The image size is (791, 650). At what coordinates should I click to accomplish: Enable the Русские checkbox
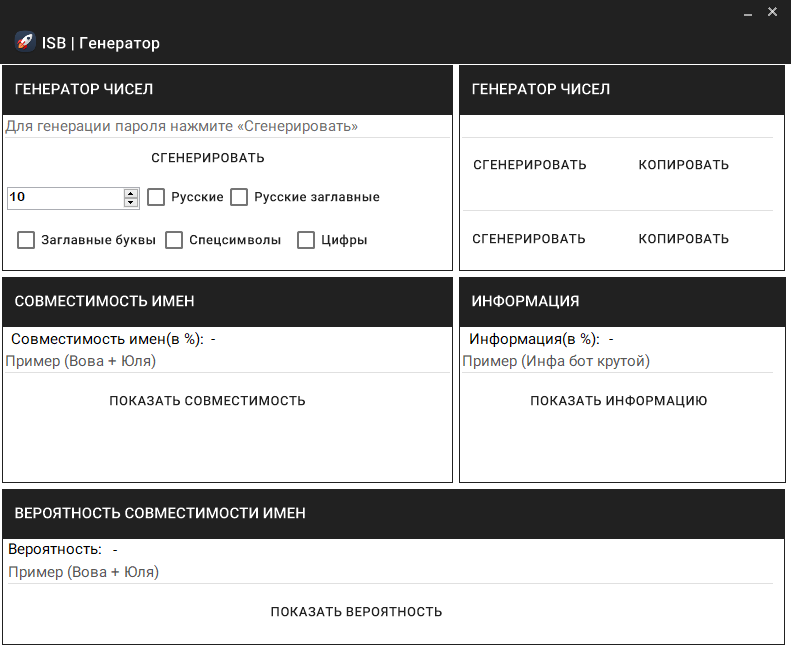(156, 197)
